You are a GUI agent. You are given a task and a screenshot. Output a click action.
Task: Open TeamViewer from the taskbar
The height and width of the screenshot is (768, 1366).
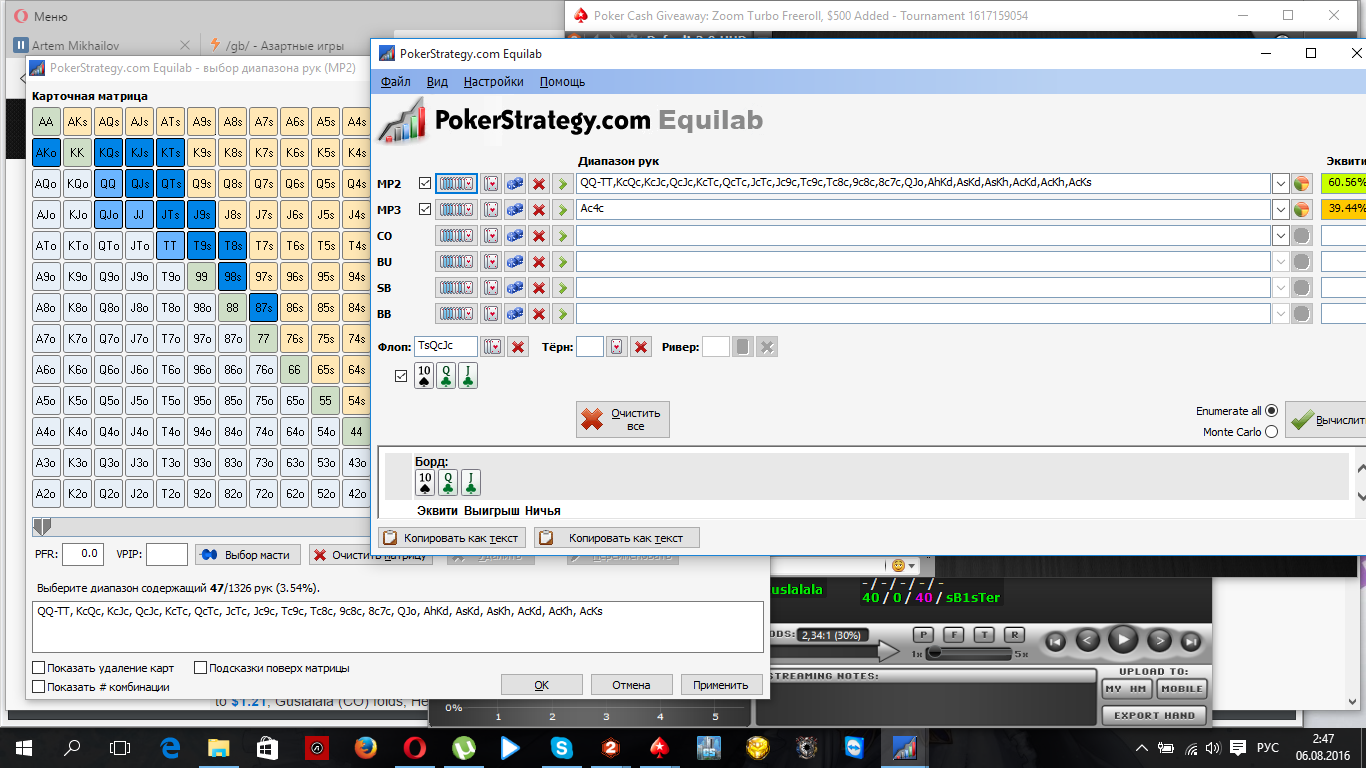(853, 747)
